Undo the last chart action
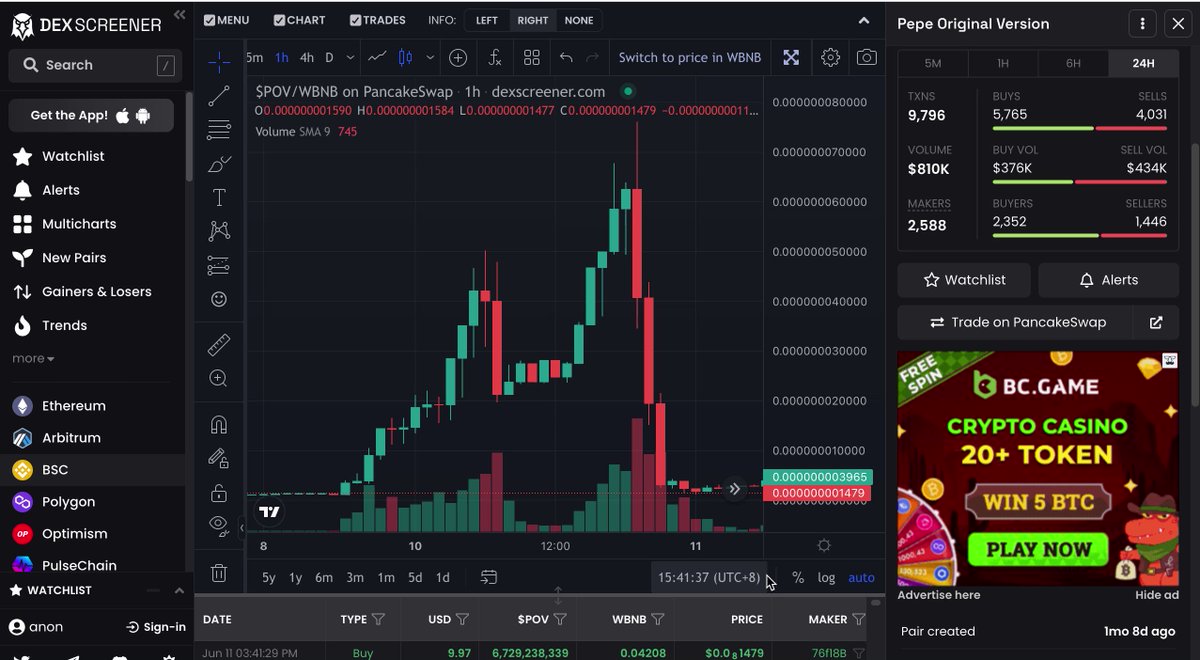 pyautogui.click(x=567, y=58)
